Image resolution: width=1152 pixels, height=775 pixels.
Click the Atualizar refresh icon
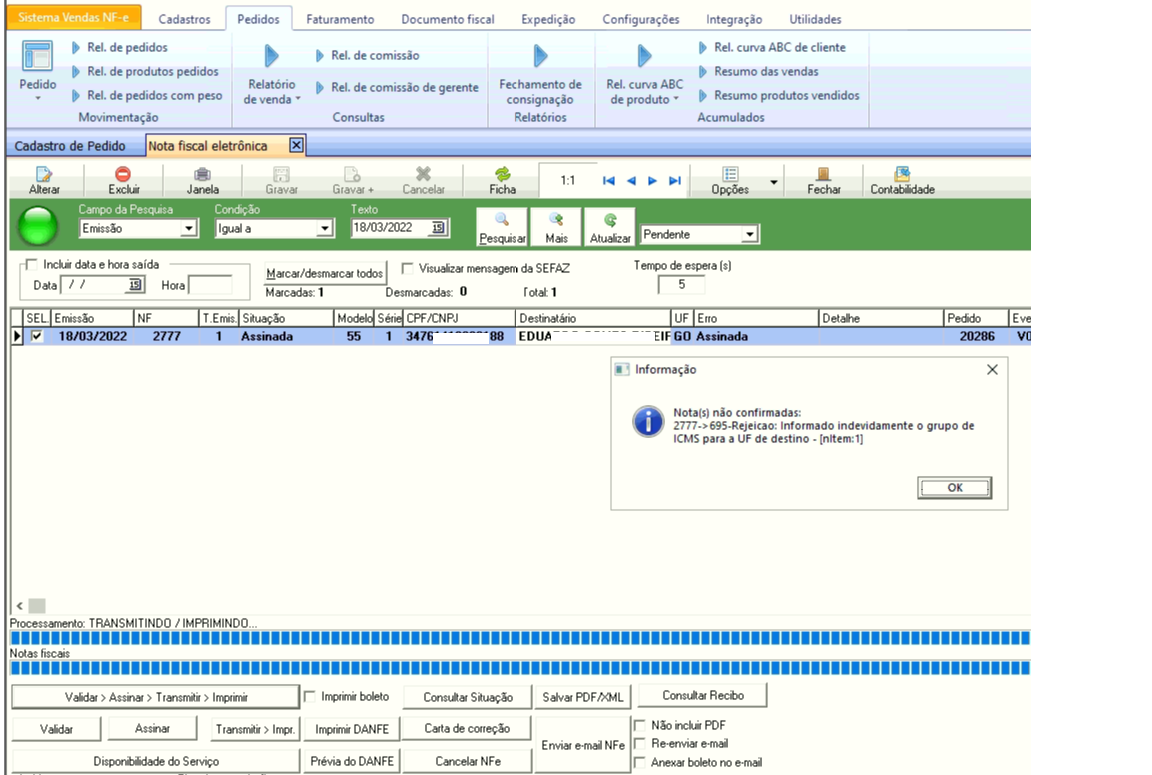click(x=610, y=220)
